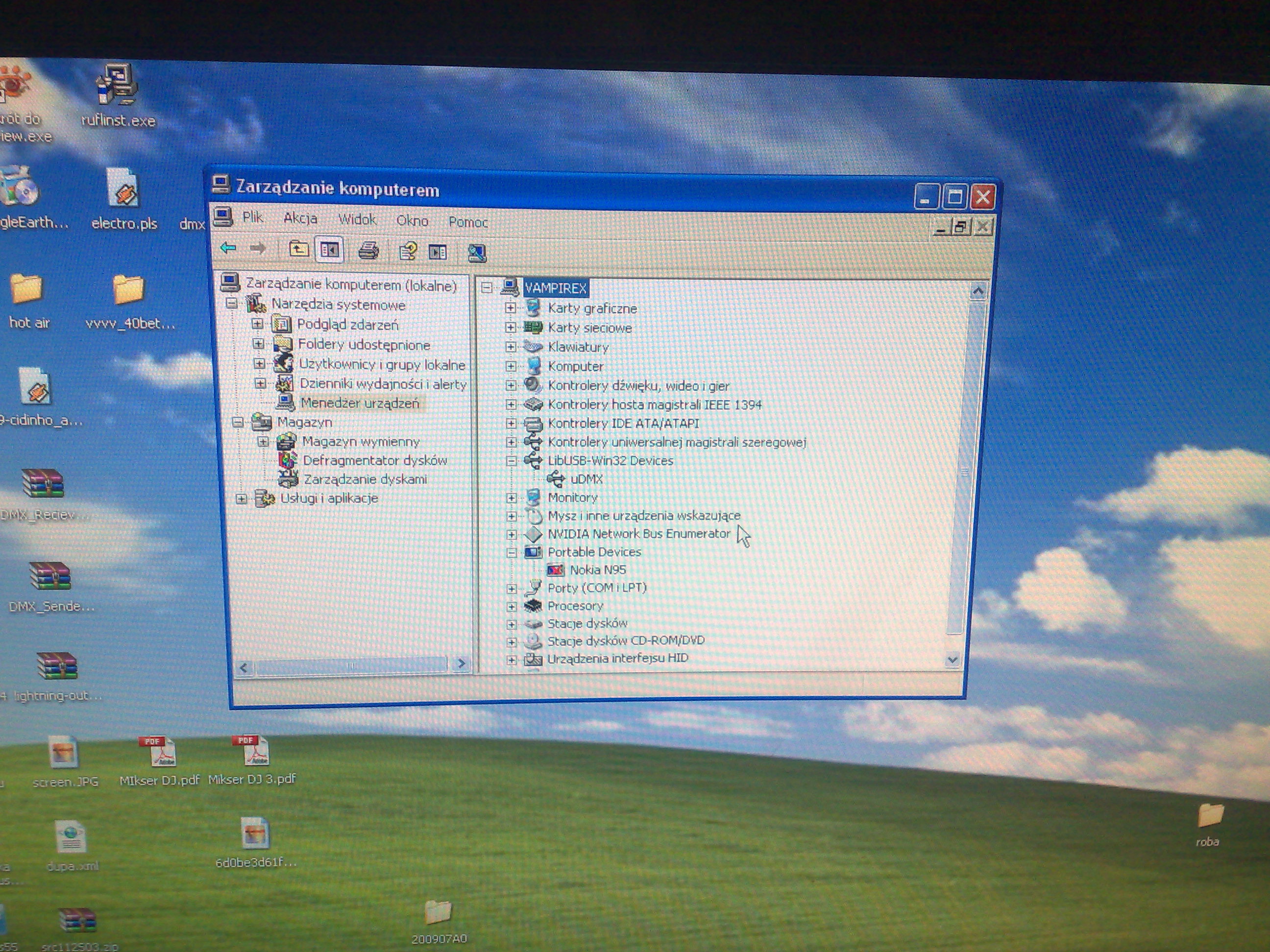
Task: Collapse LibUSB-Win32 Devices node
Action: click(x=511, y=460)
